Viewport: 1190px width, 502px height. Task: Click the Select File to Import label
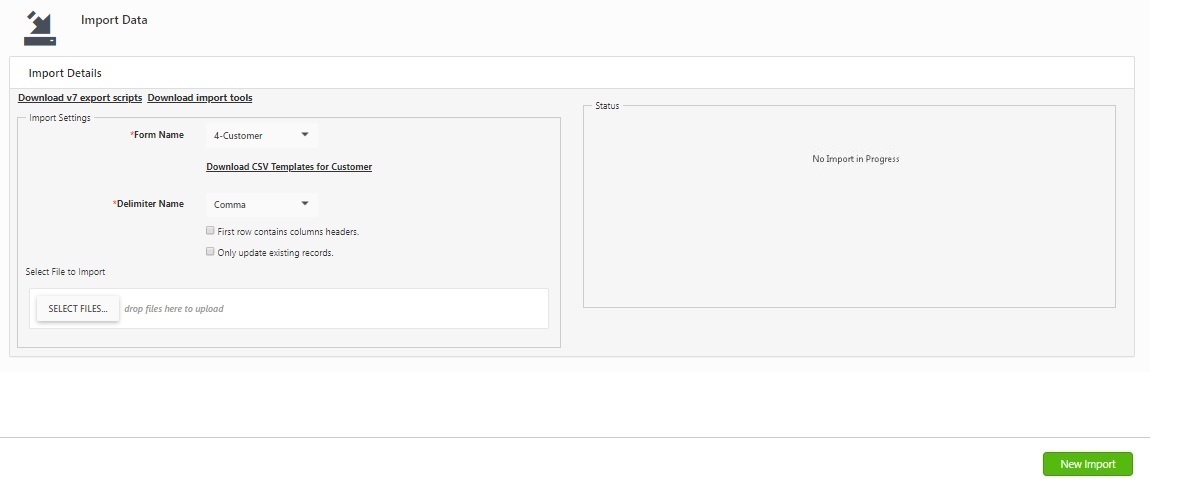click(65, 272)
